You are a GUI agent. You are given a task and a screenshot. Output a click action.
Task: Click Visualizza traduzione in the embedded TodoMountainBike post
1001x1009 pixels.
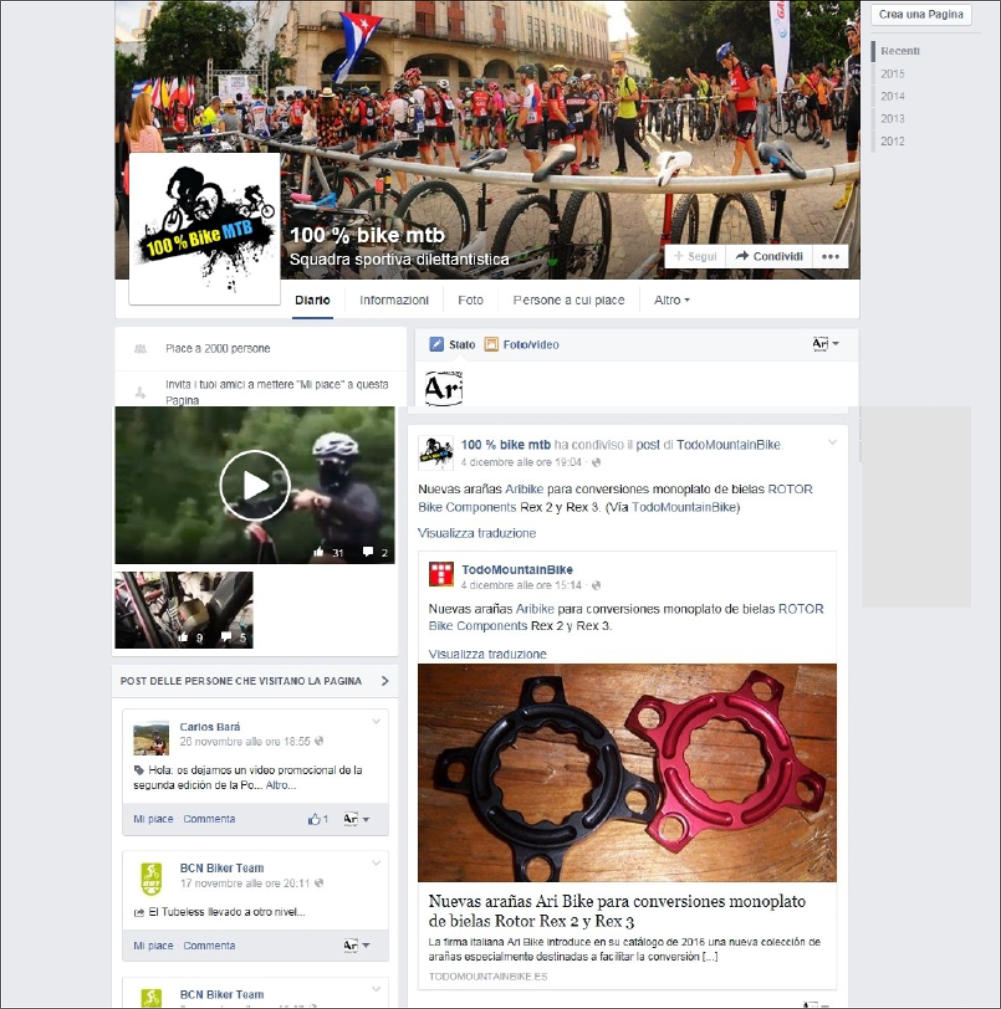coord(488,654)
